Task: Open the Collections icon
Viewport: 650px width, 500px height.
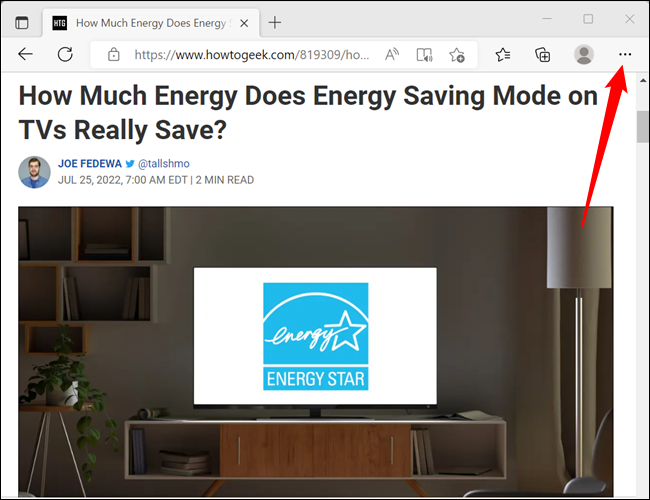Action: click(x=543, y=55)
